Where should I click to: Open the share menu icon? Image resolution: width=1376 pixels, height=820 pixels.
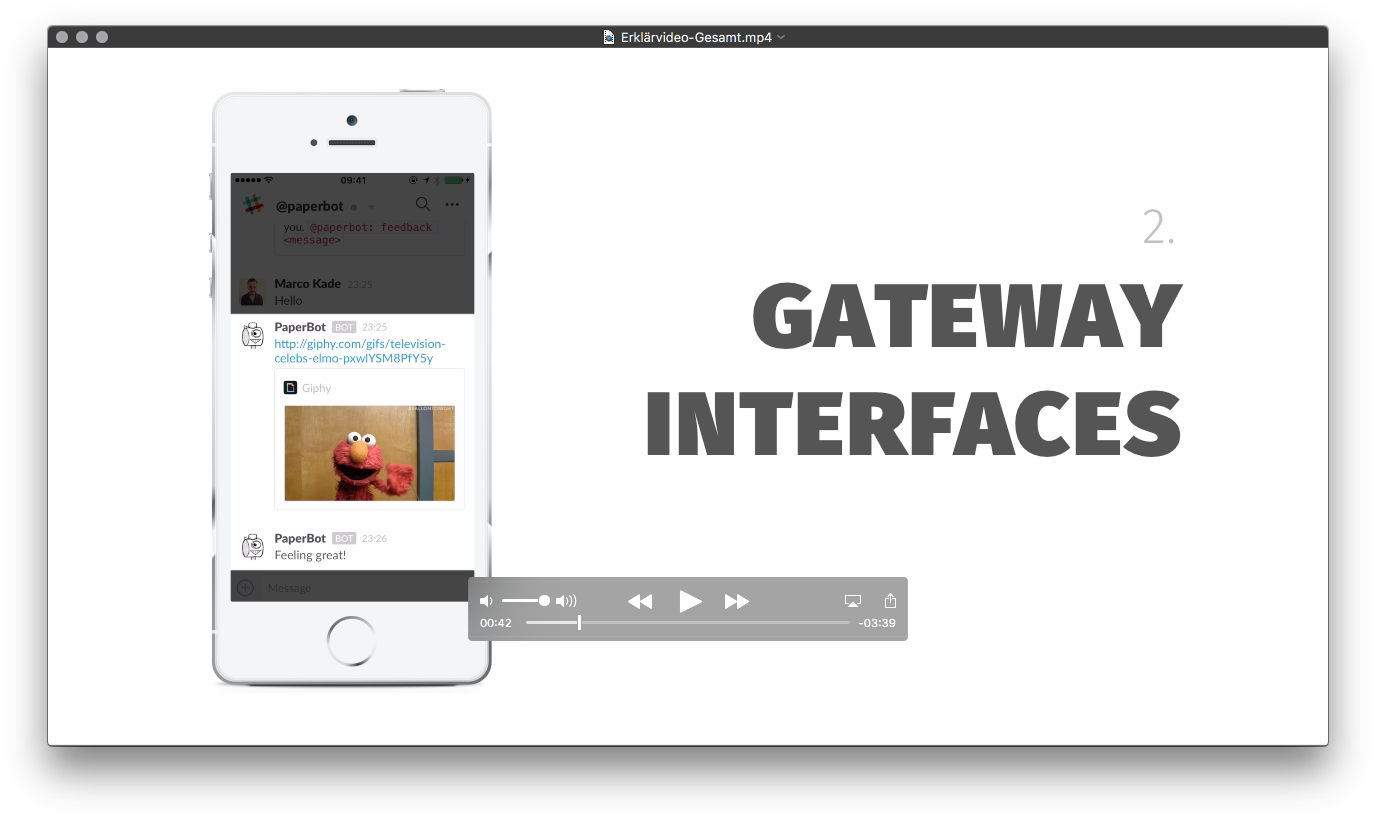[x=890, y=600]
